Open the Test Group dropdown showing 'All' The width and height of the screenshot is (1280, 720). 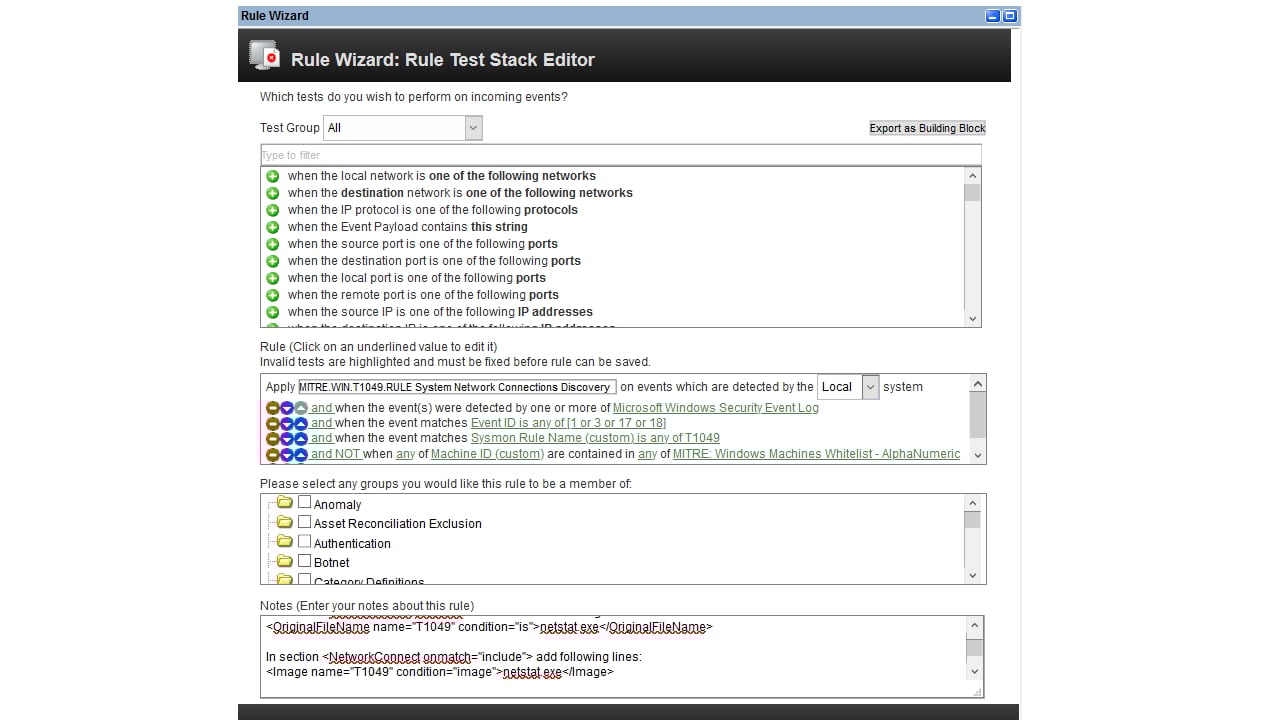pos(472,127)
